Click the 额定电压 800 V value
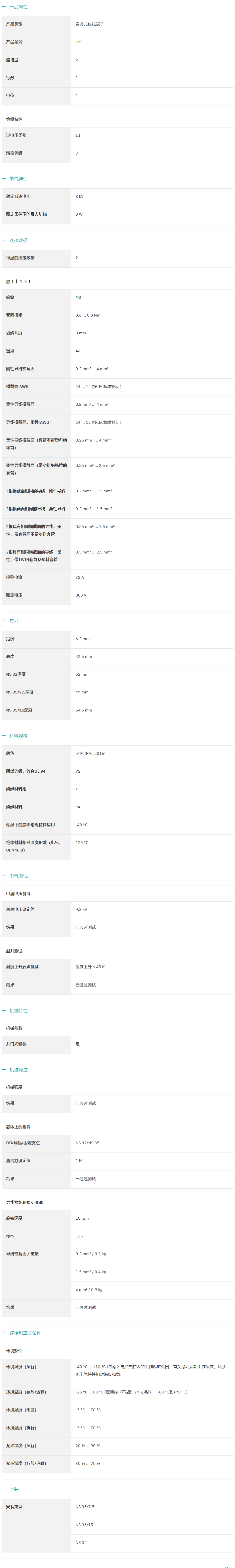This screenshot has width=235, height=1568. 81,595
